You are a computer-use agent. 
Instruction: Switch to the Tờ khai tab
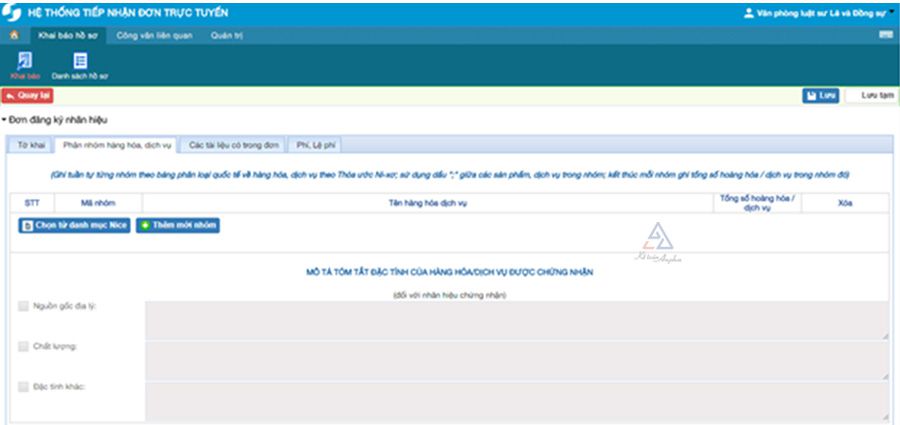tap(30, 145)
